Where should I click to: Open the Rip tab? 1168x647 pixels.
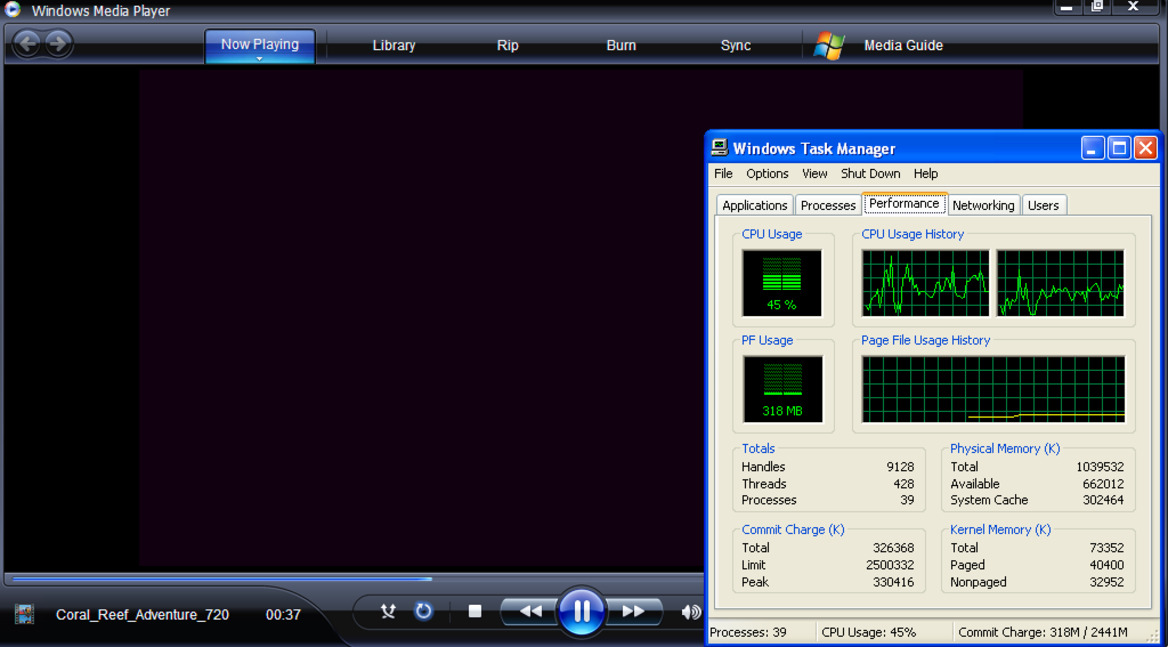click(x=507, y=45)
